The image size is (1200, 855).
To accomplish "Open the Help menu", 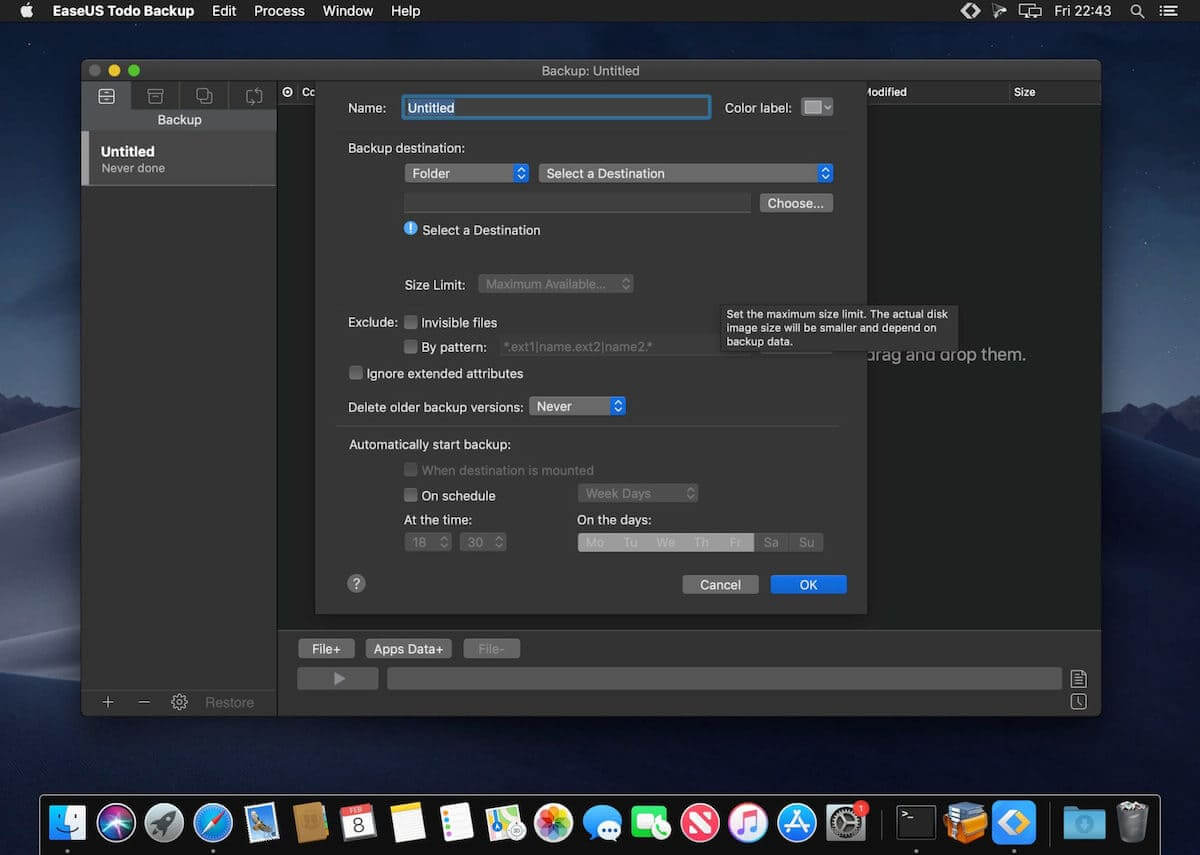I will [405, 11].
